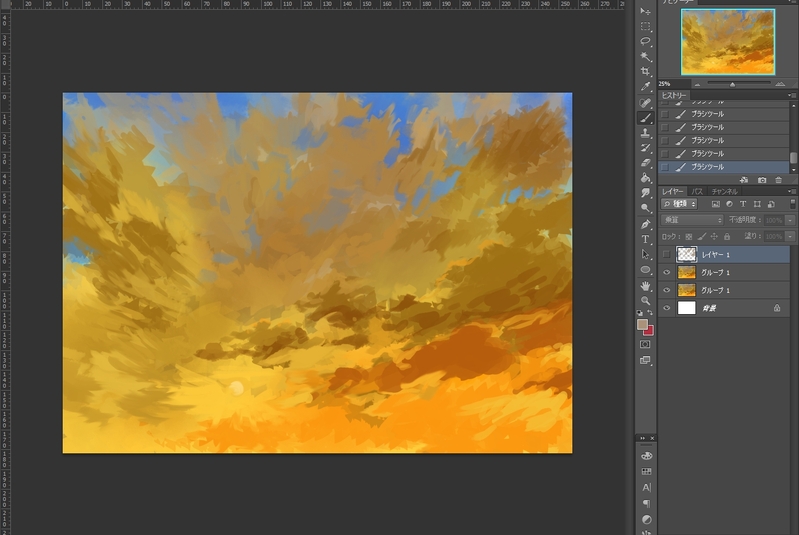
Task: Click the Navigator zoom in button
Action: (780, 84)
